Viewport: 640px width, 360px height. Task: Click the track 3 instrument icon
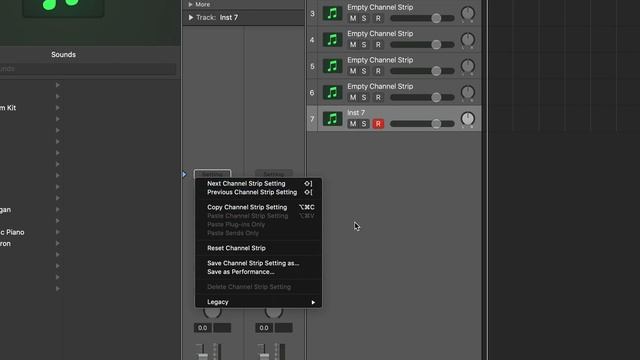point(332,13)
